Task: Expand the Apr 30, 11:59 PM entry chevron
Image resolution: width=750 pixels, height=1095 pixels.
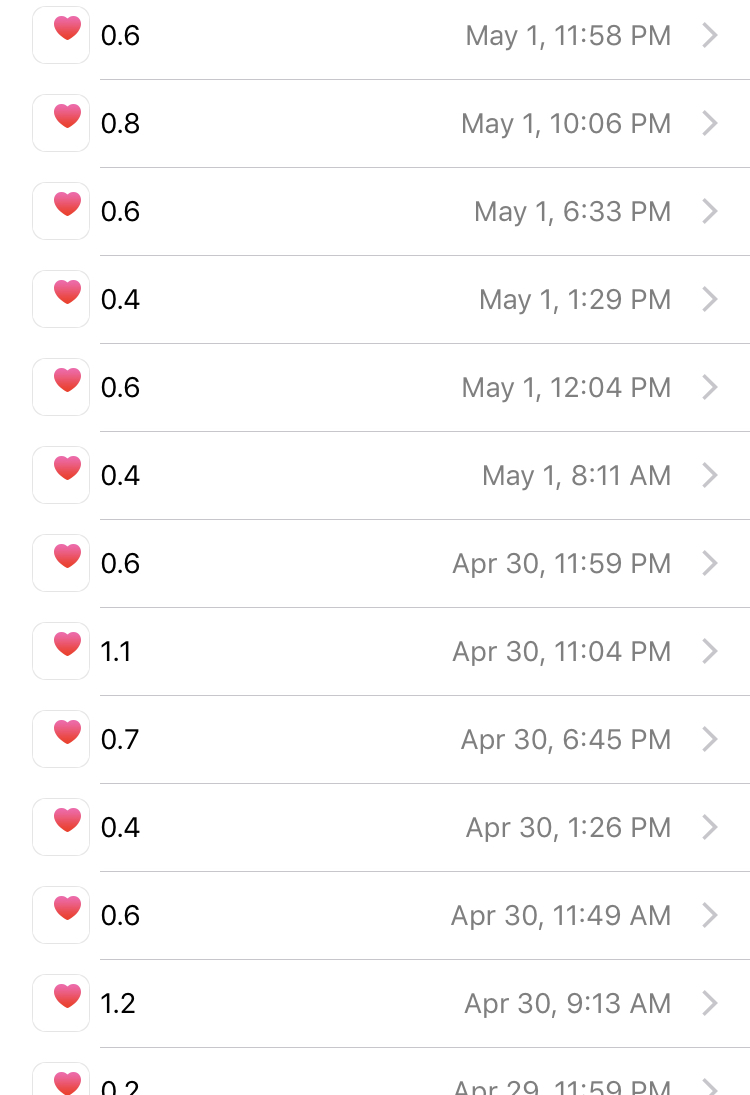Action: click(x=709, y=563)
